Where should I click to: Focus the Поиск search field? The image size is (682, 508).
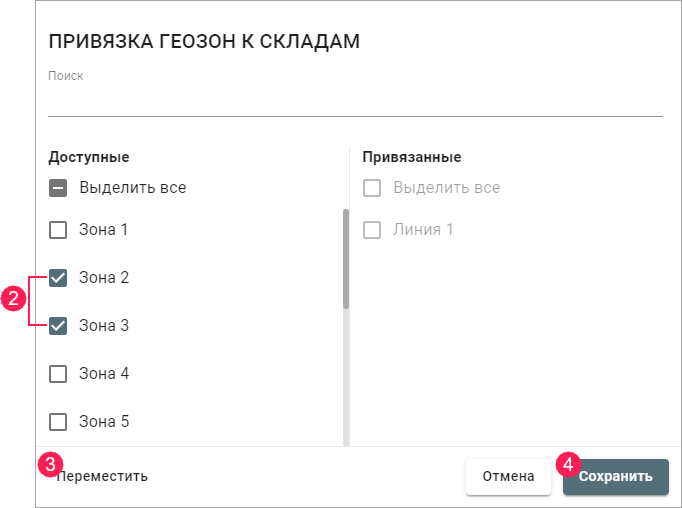click(355, 101)
